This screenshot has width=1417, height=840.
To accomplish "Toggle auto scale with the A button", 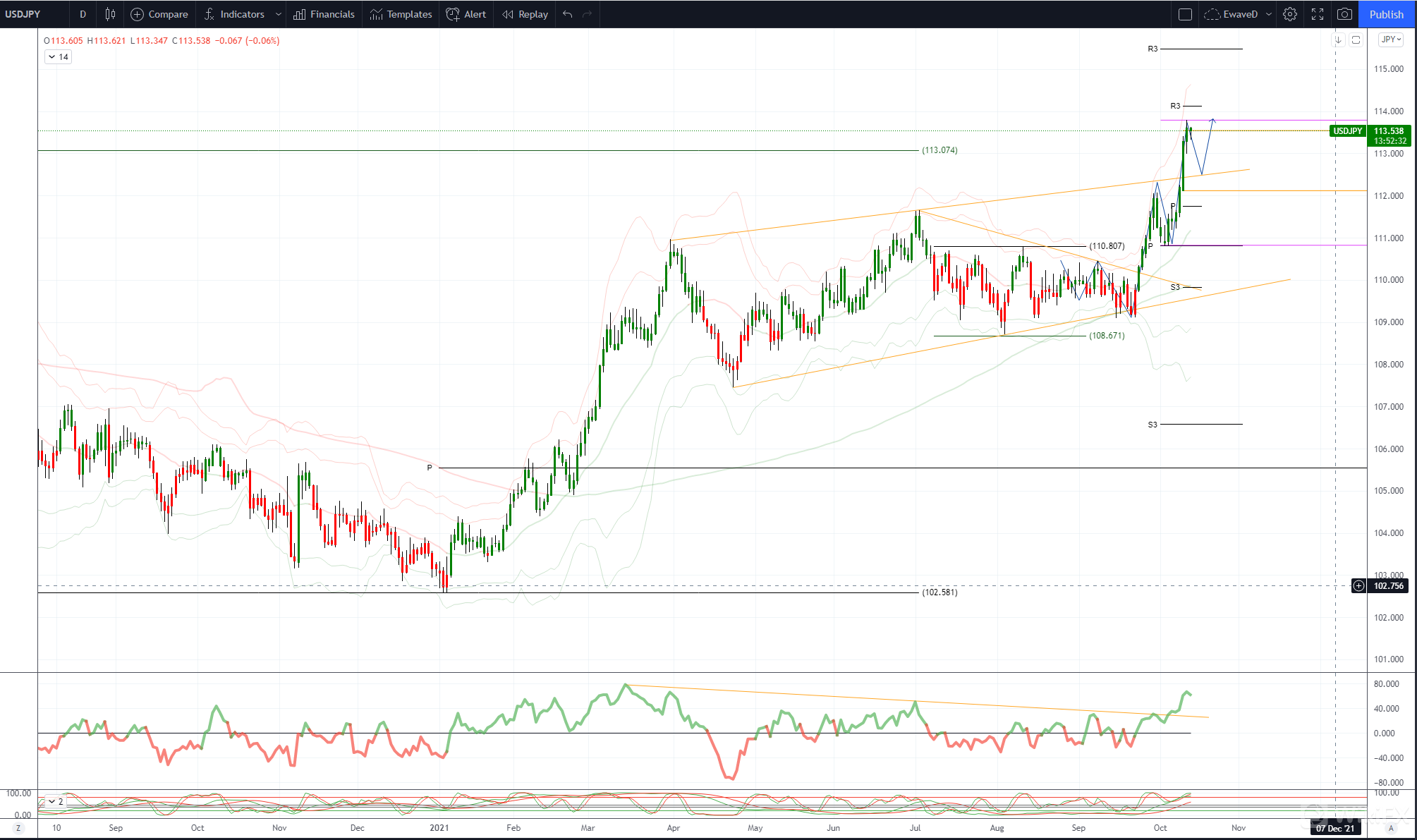I will pyautogui.click(x=1391, y=828).
